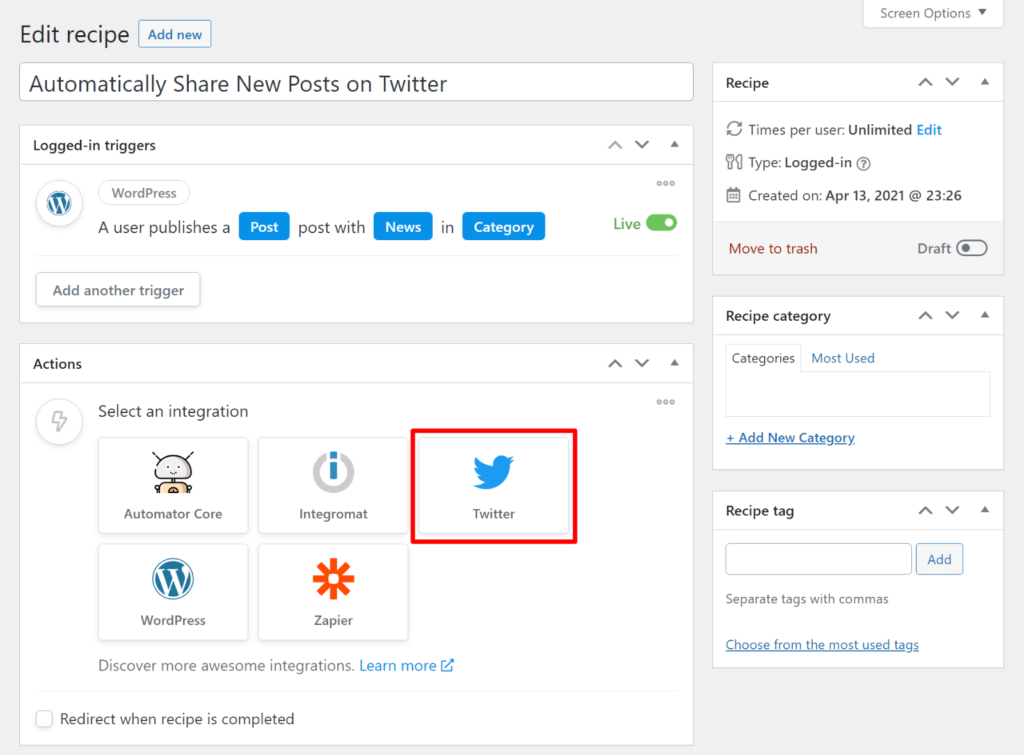Move Recipe panel down
This screenshot has height=755, width=1024.
pyautogui.click(x=952, y=82)
